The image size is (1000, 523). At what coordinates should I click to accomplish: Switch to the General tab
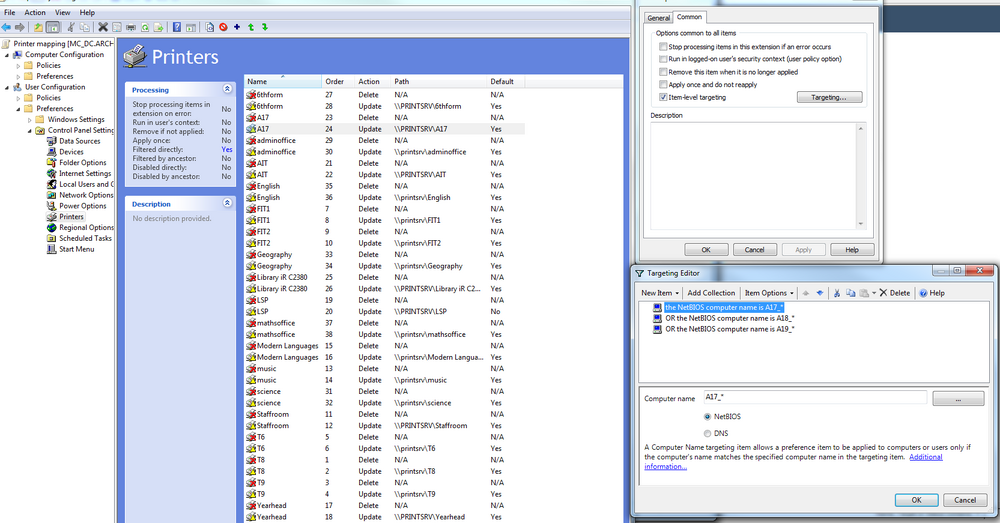pyautogui.click(x=658, y=18)
